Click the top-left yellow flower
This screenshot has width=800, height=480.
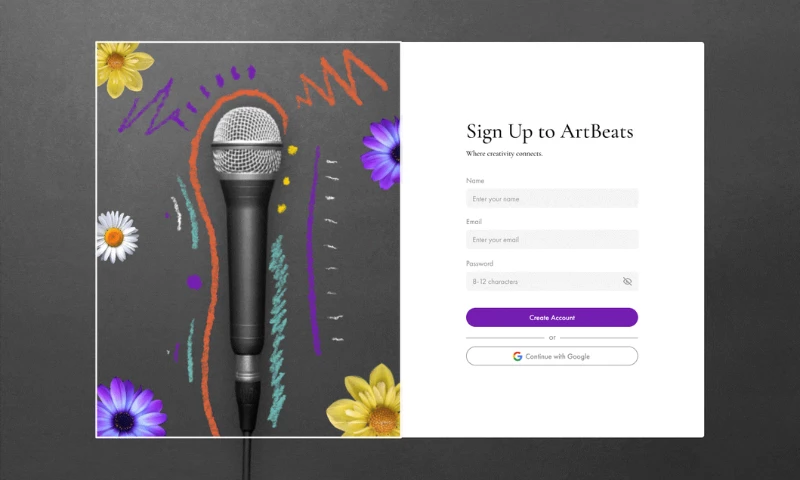pos(123,68)
